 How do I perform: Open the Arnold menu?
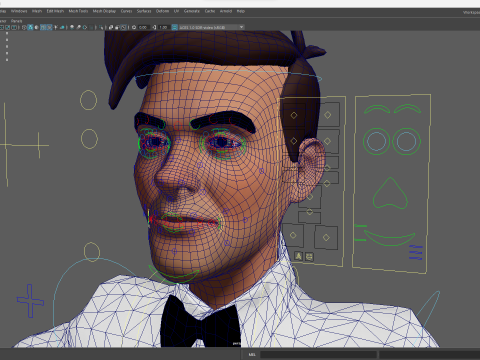pos(226,11)
